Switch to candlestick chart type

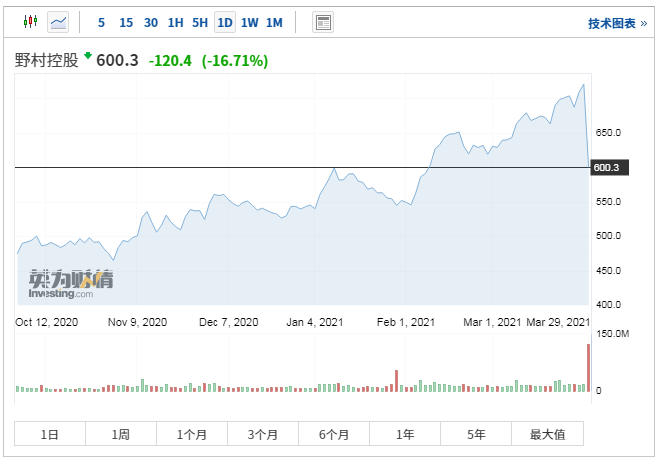[30, 22]
